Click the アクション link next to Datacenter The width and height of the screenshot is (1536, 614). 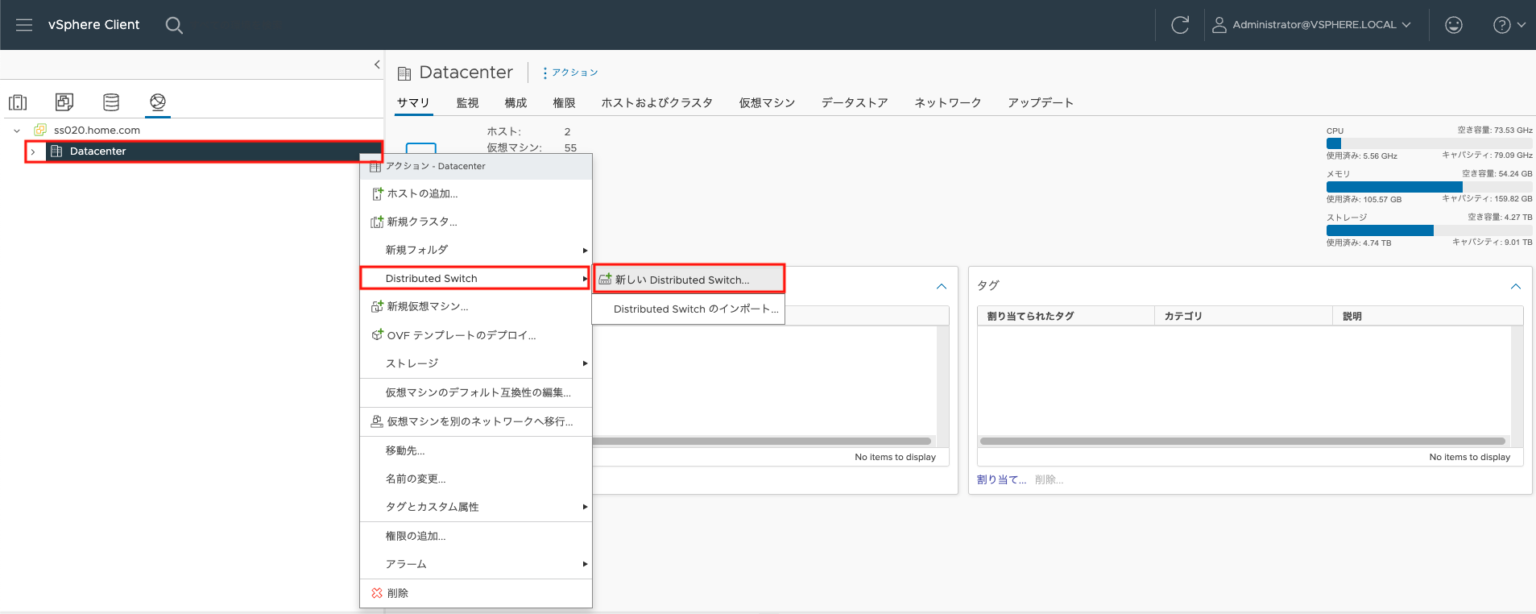(570, 72)
